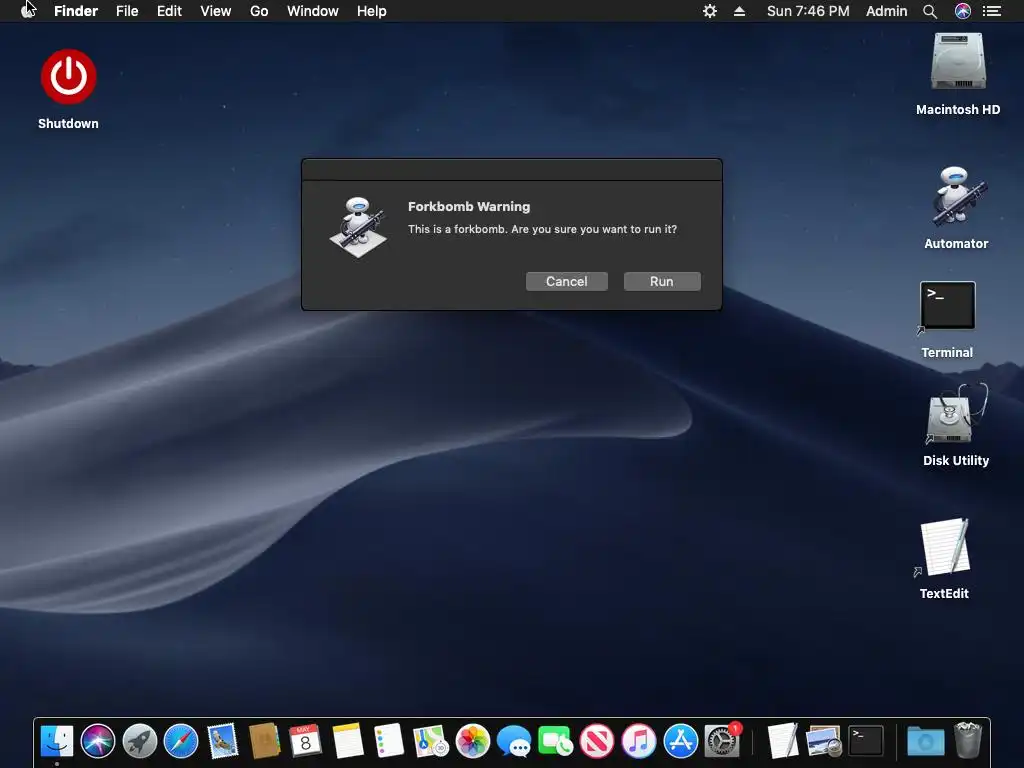The image size is (1024, 768).
Task: Click the Siri icon in menu bar
Action: (x=963, y=11)
